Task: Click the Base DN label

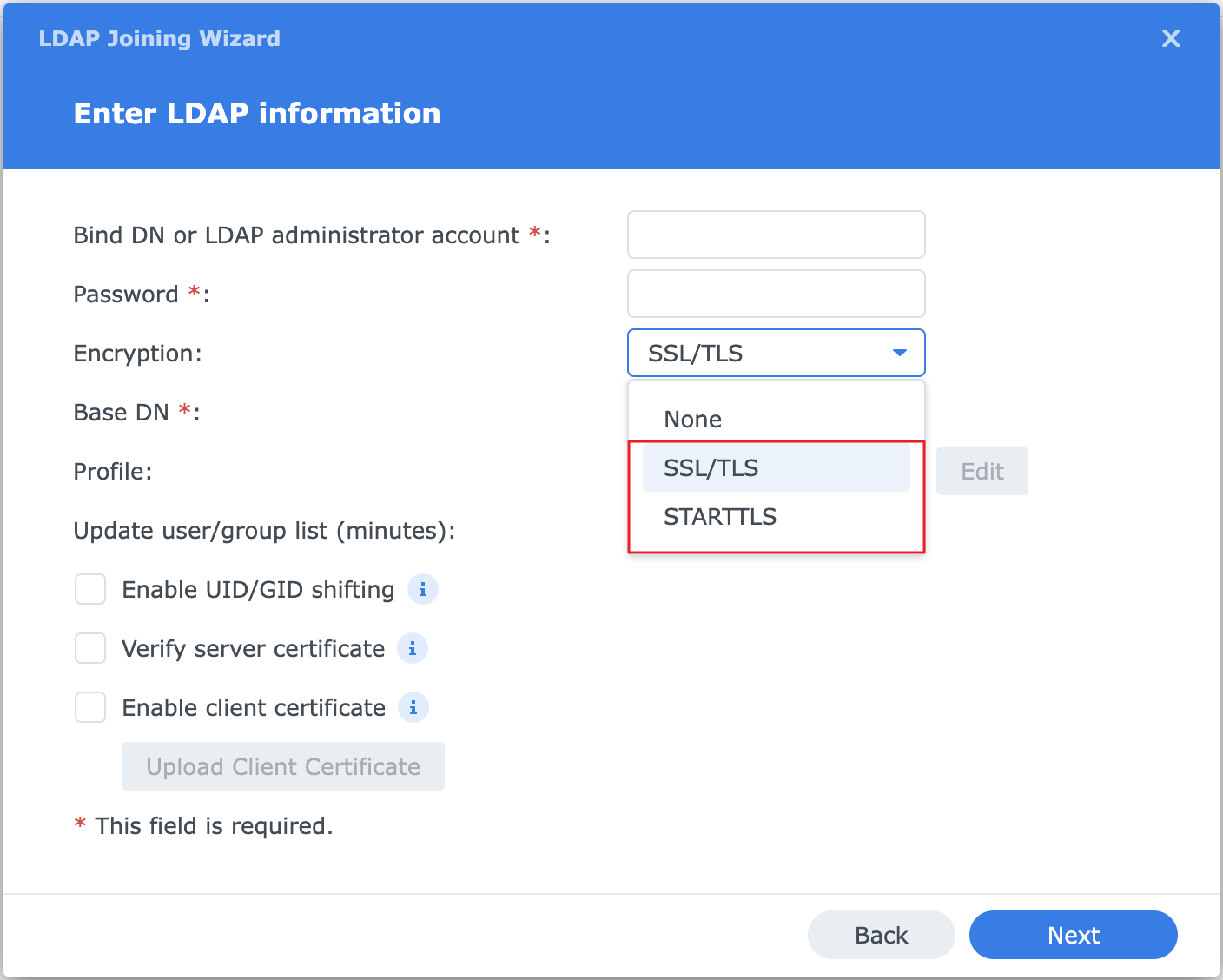Action: 122,413
